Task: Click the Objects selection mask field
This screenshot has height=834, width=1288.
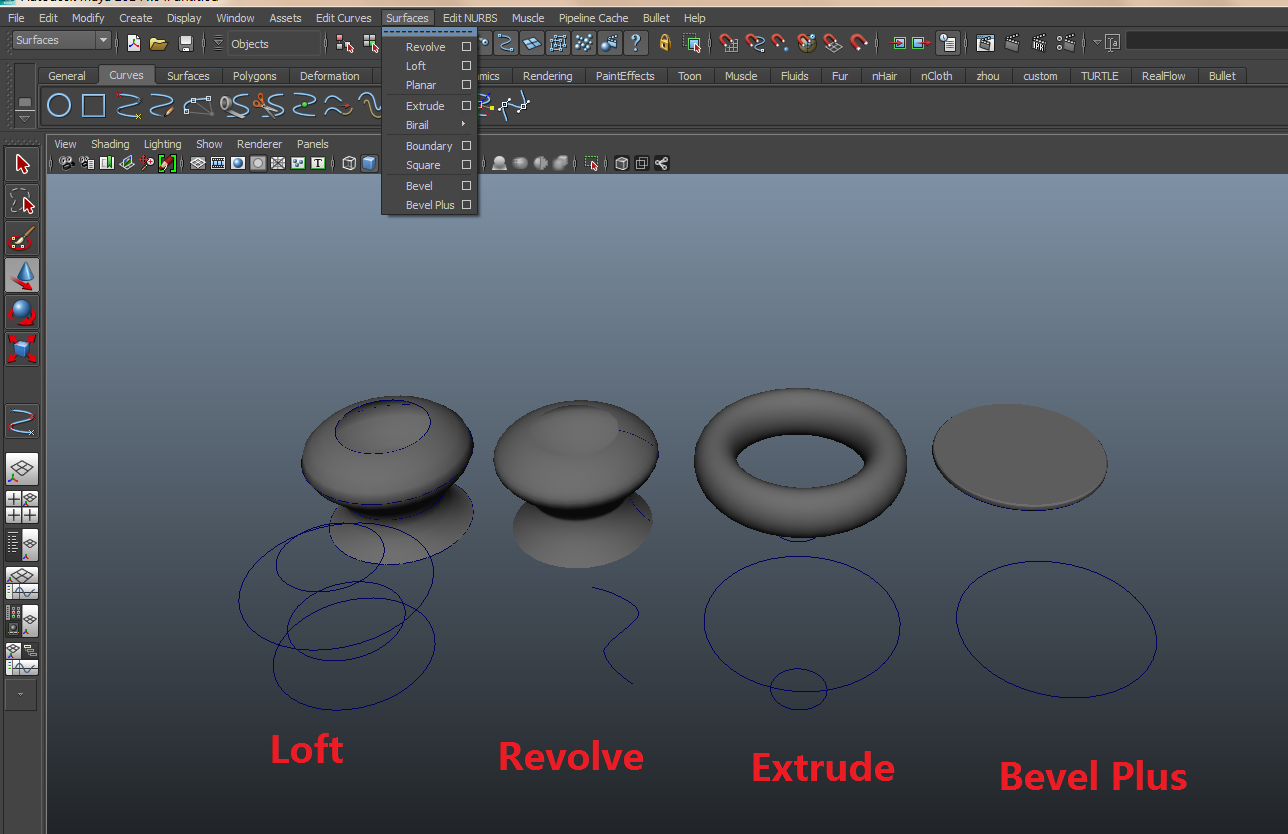Action: coord(274,44)
